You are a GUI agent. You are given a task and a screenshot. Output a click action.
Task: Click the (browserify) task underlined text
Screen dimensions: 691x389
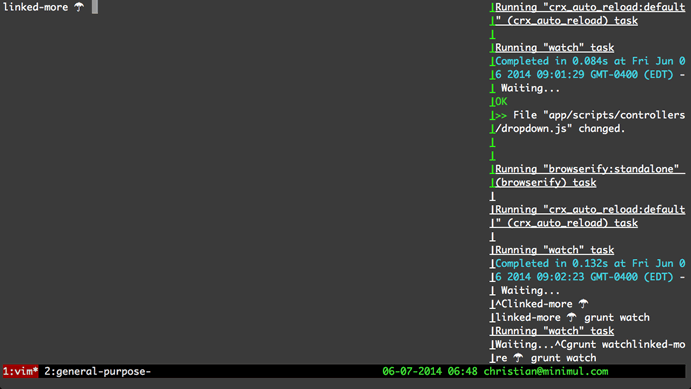point(546,182)
